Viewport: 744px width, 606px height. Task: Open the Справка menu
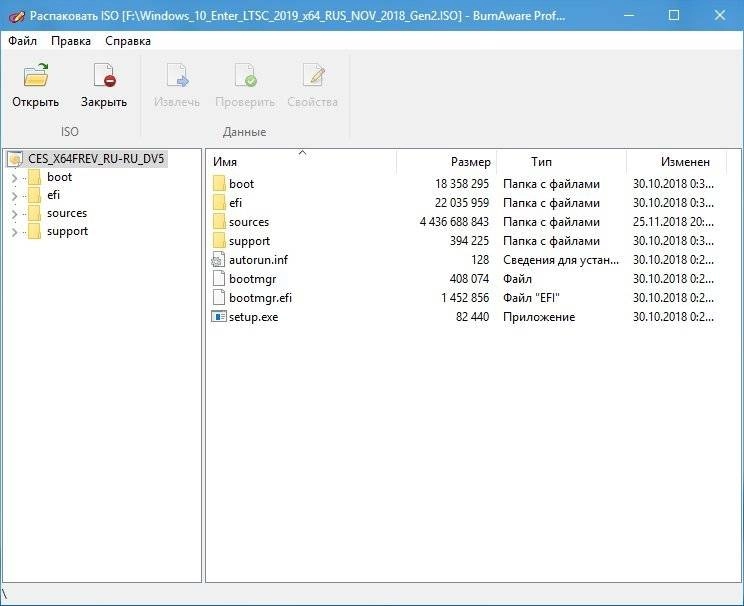point(128,41)
